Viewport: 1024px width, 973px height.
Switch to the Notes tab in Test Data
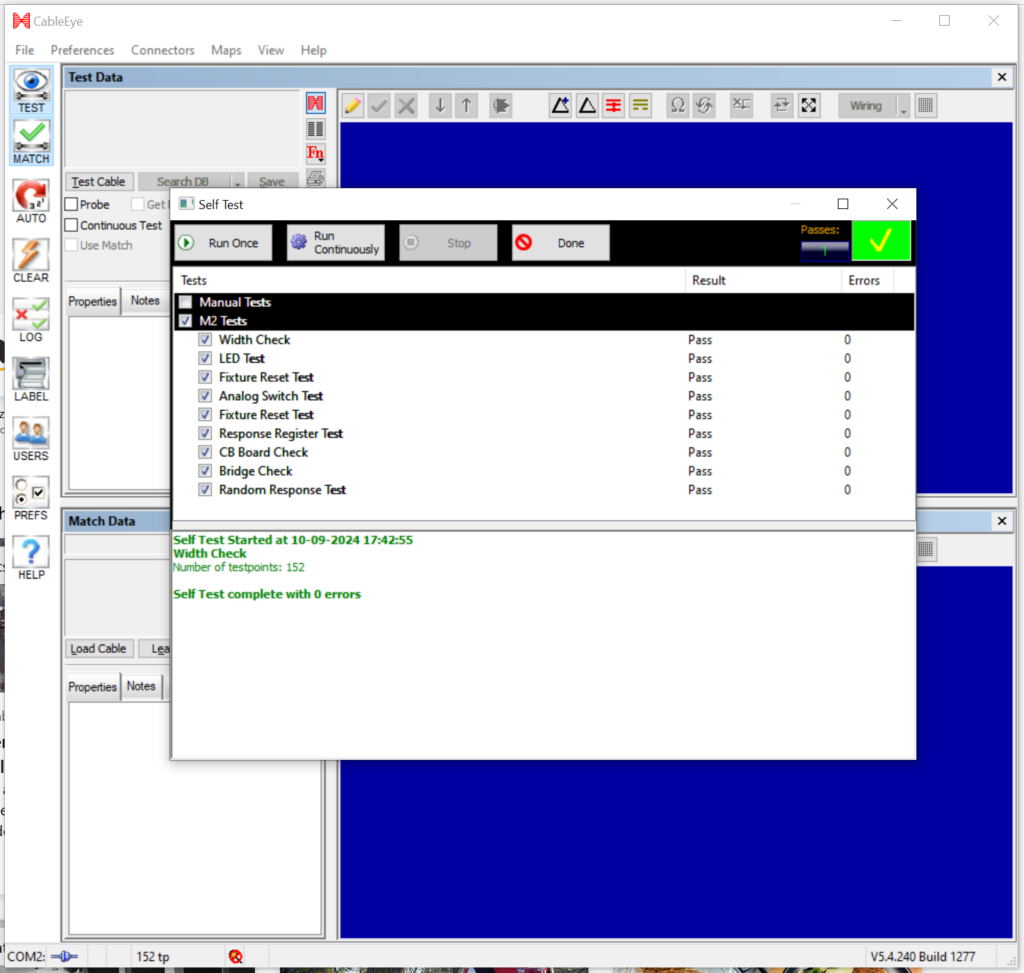click(145, 300)
